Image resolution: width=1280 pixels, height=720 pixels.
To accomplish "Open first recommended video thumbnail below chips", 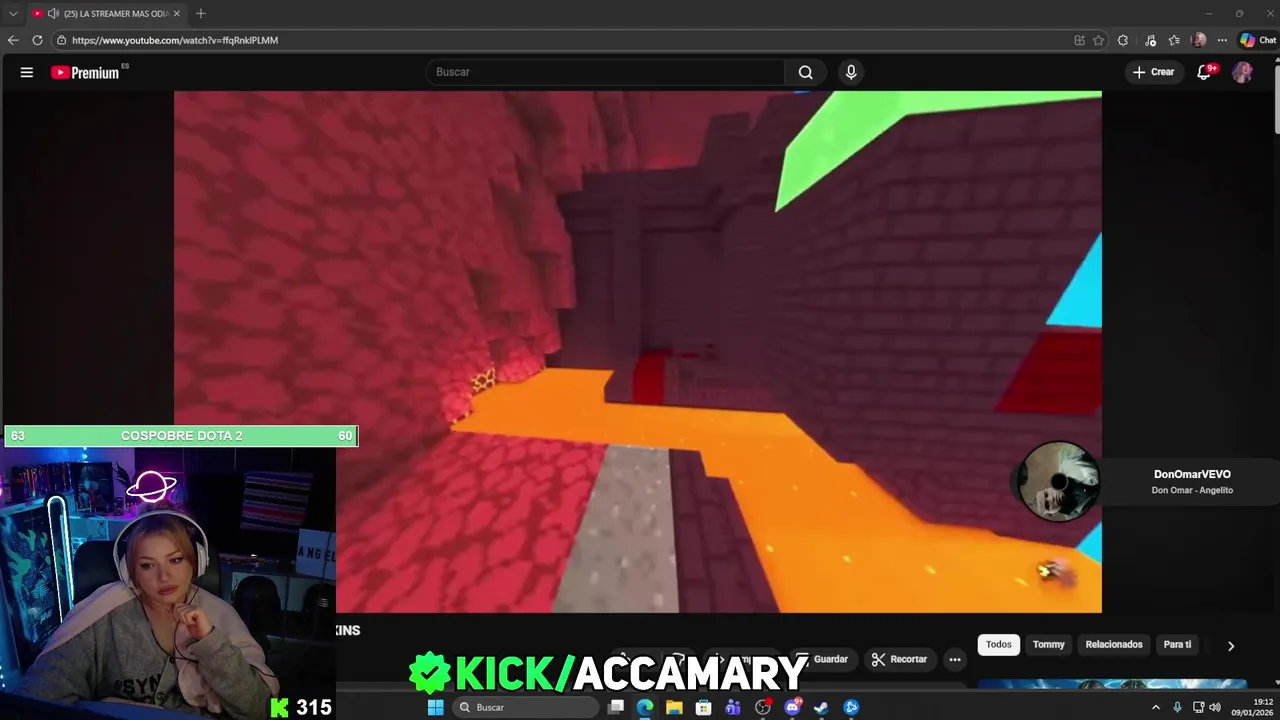I will (1112, 684).
